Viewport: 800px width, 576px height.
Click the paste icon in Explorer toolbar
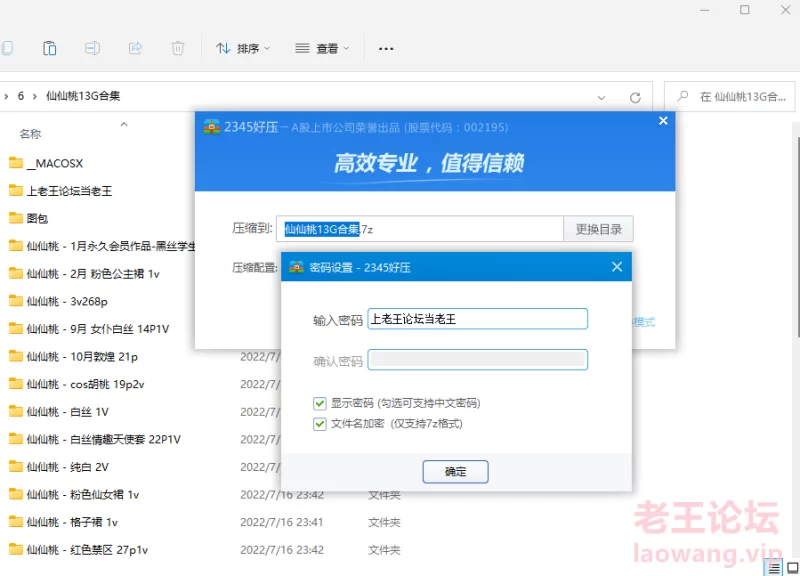(49, 48)
